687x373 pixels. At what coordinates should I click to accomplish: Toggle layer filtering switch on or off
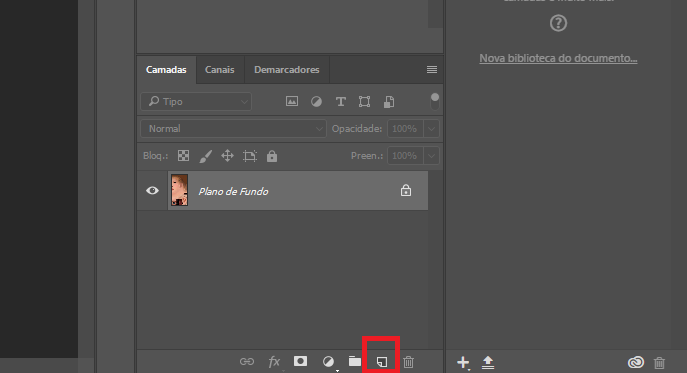435,101
